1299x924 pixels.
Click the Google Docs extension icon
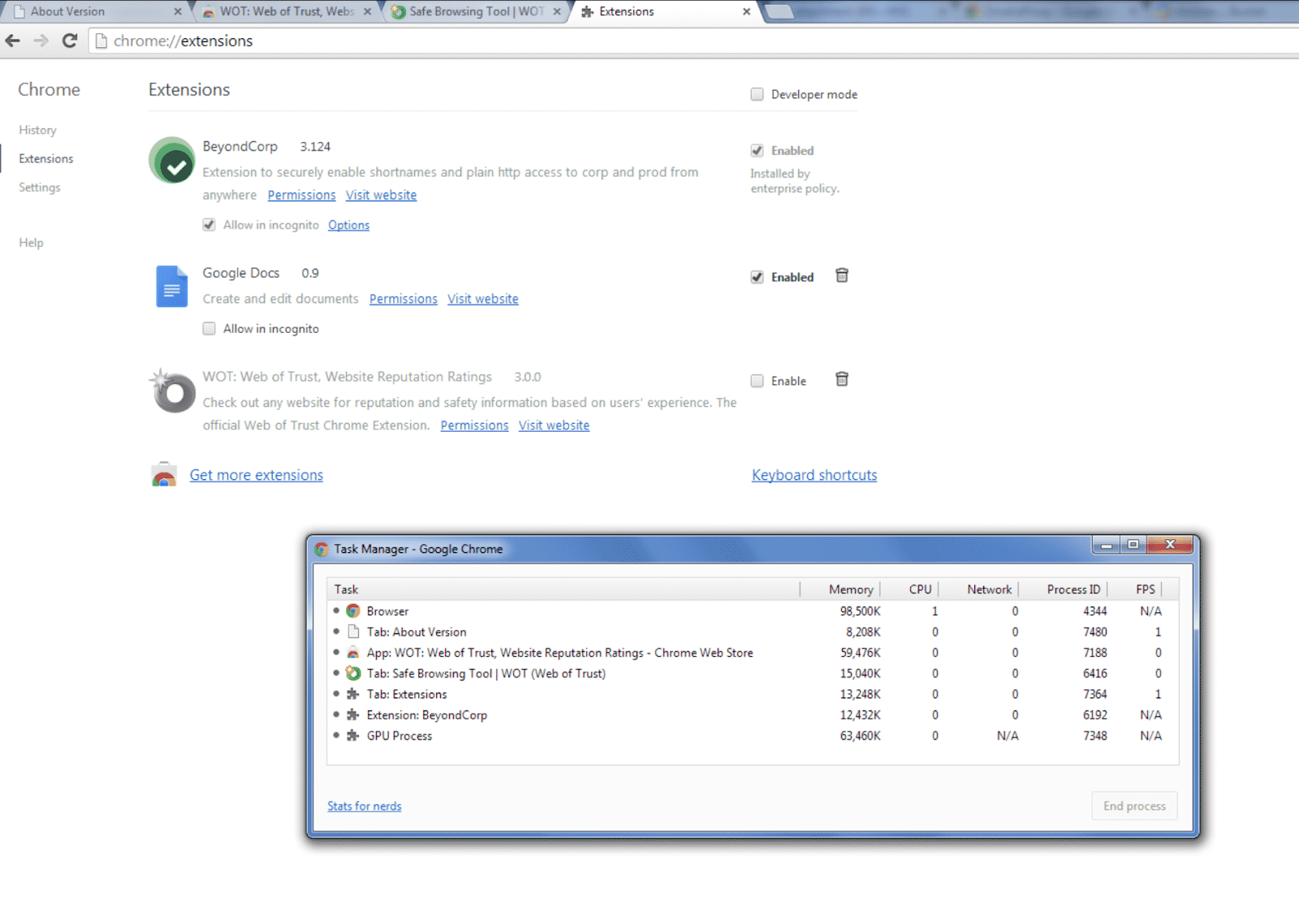click(x=170, y=287)
